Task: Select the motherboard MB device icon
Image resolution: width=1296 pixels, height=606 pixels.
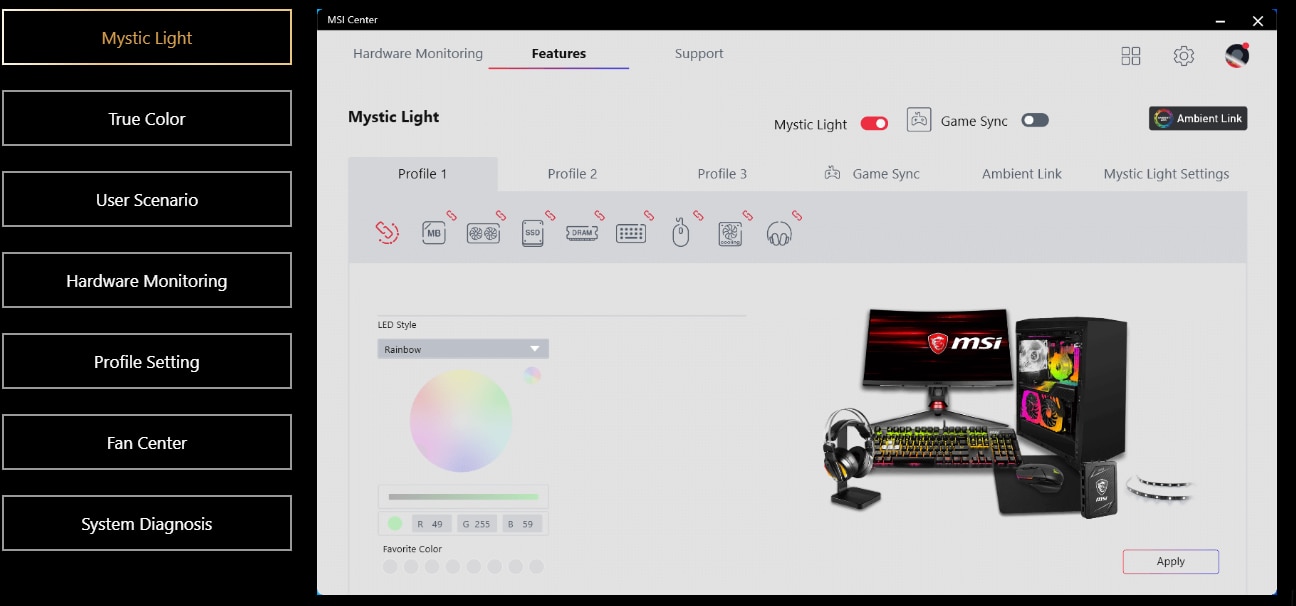Action: tap(434, 233)
